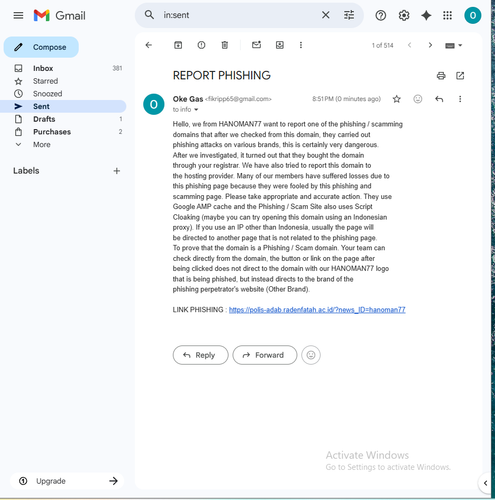This screenshot has width=495, height=500.
Task: Click the Move to inbox icon
Action: click(x=280, y=45)
